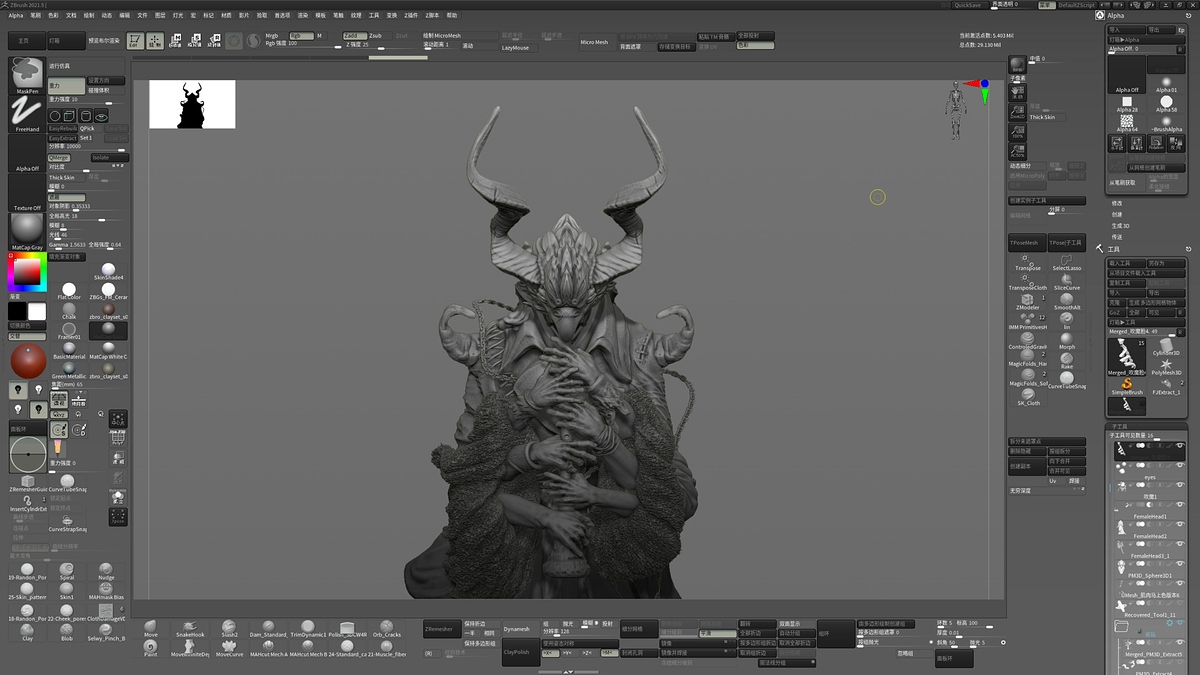The width and height of the screenshot is (1200, 675).
Task: Choose the Orb_Cracks brush
Action: pyautogui.click(x=386, y=628)
